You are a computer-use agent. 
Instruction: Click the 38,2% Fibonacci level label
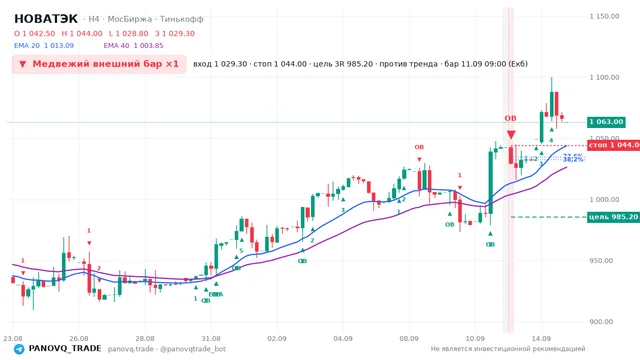point(573,160)
